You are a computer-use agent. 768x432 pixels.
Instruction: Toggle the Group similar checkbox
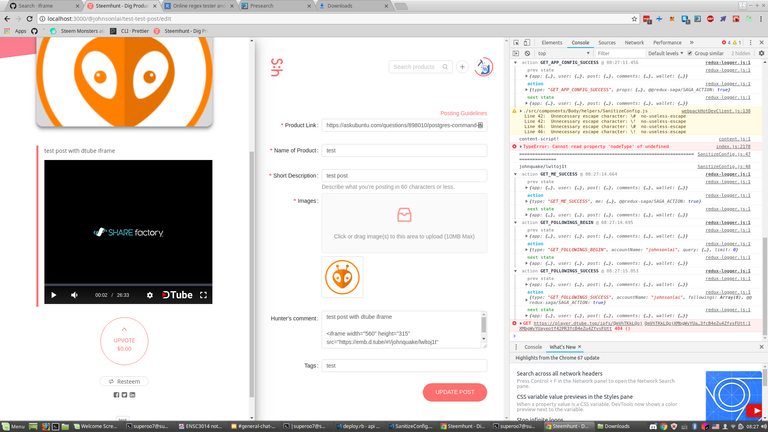tap(690, 54)
